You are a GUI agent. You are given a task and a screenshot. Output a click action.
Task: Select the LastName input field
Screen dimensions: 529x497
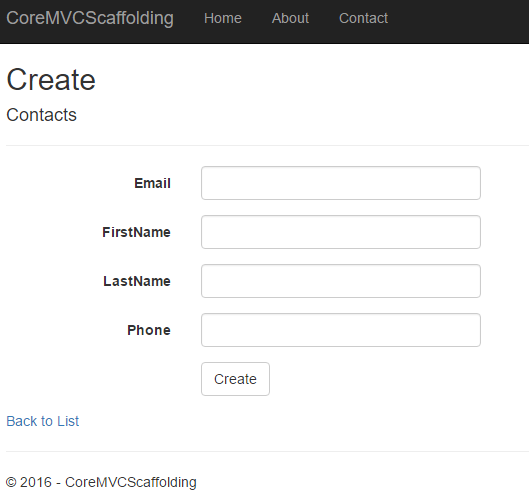pyautogui.click(x=341, y=281)
